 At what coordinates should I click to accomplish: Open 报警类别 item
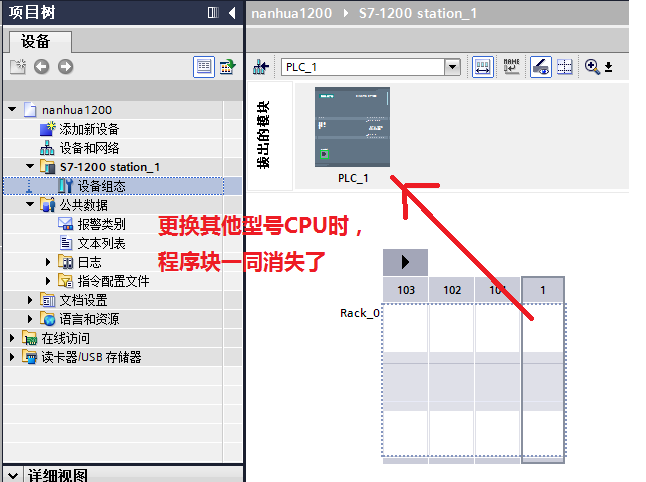point(101,224)
